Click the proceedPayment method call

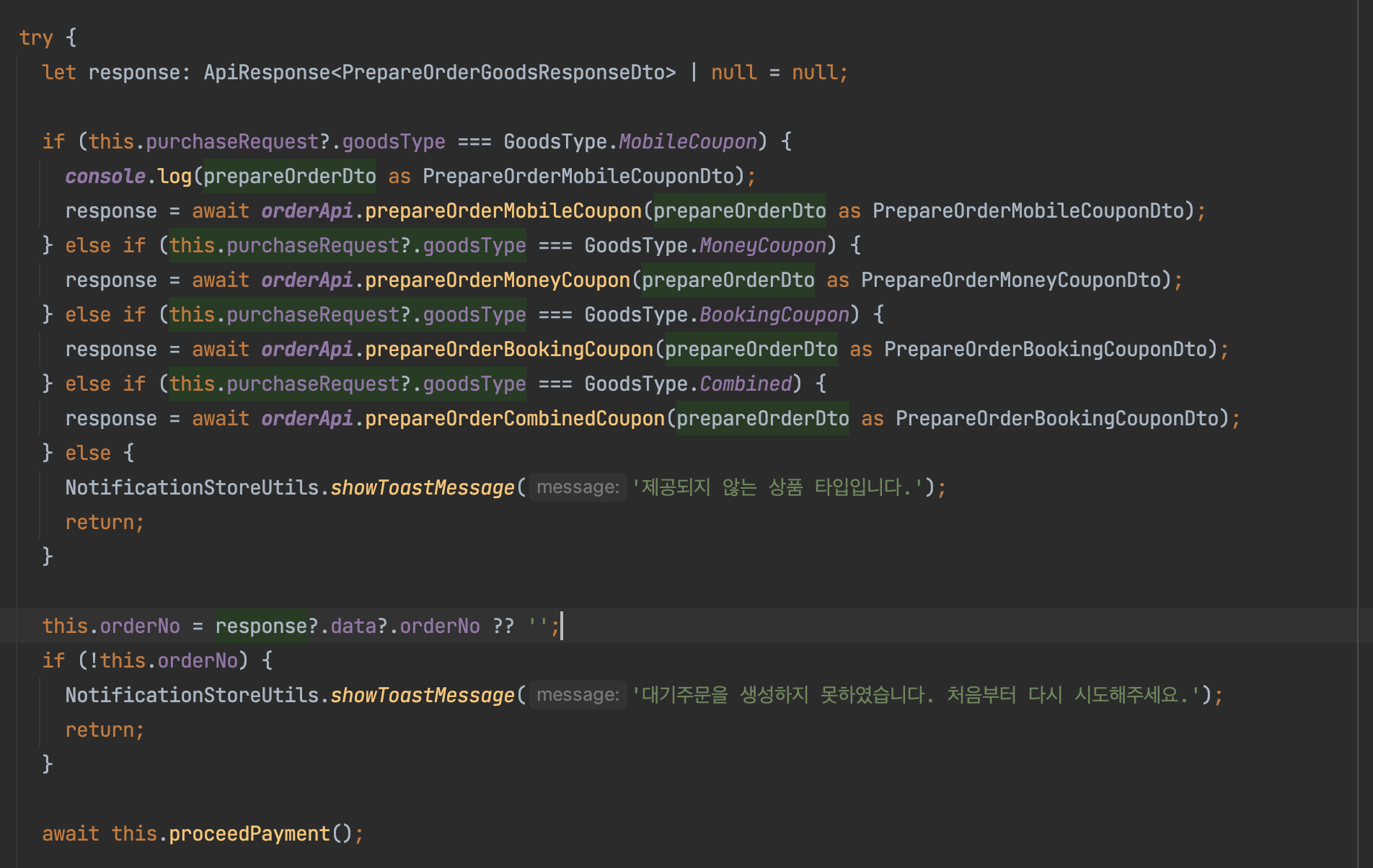[250, 833]
